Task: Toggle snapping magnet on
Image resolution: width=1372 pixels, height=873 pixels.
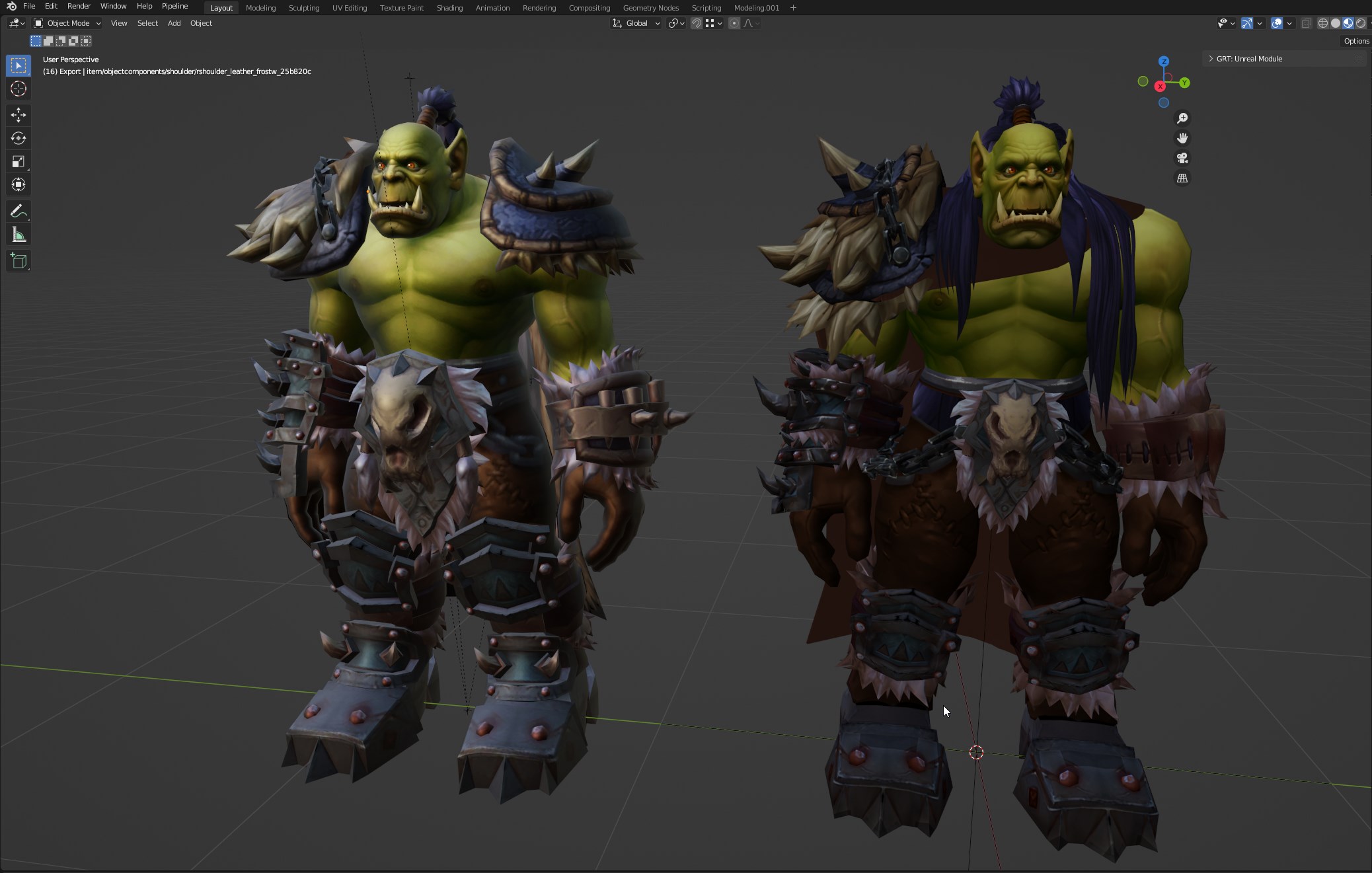Action: tap(696, 23)
